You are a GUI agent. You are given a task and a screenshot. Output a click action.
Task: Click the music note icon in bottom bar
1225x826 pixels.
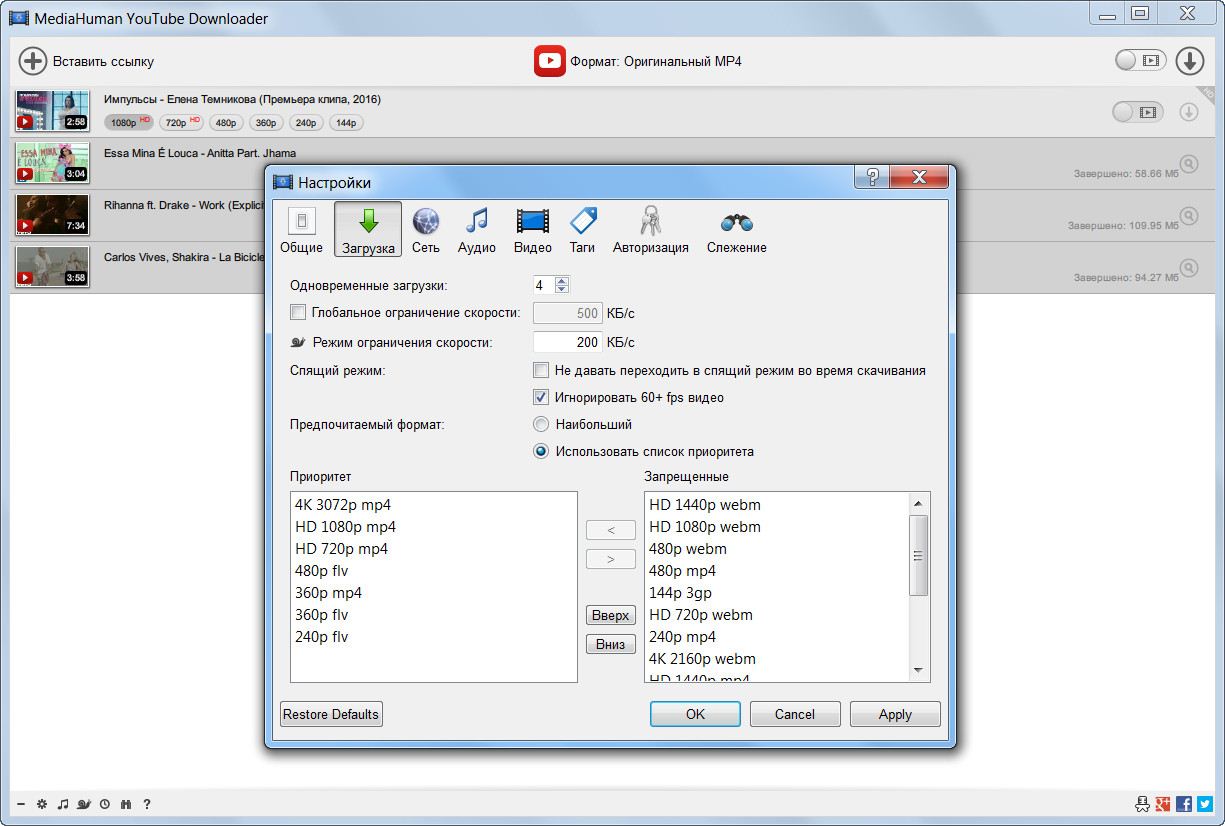click(x=63, y=804)
